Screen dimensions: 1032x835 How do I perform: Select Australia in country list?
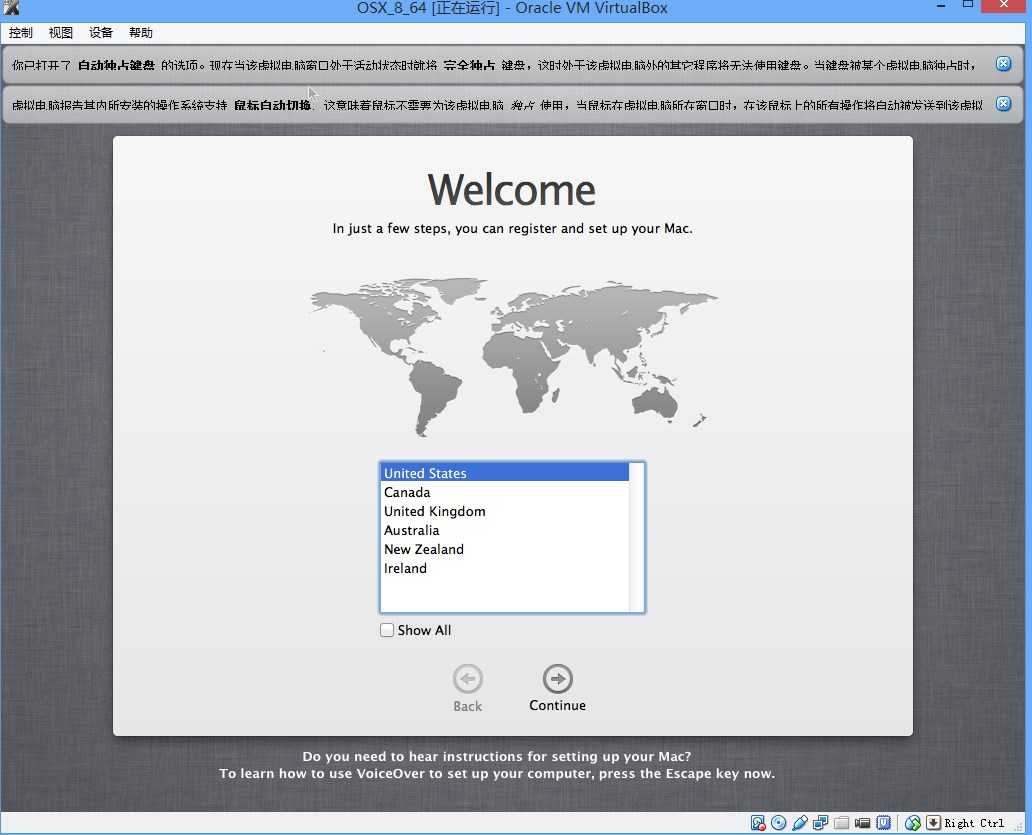pyautogui.click(x=505, y=530)
